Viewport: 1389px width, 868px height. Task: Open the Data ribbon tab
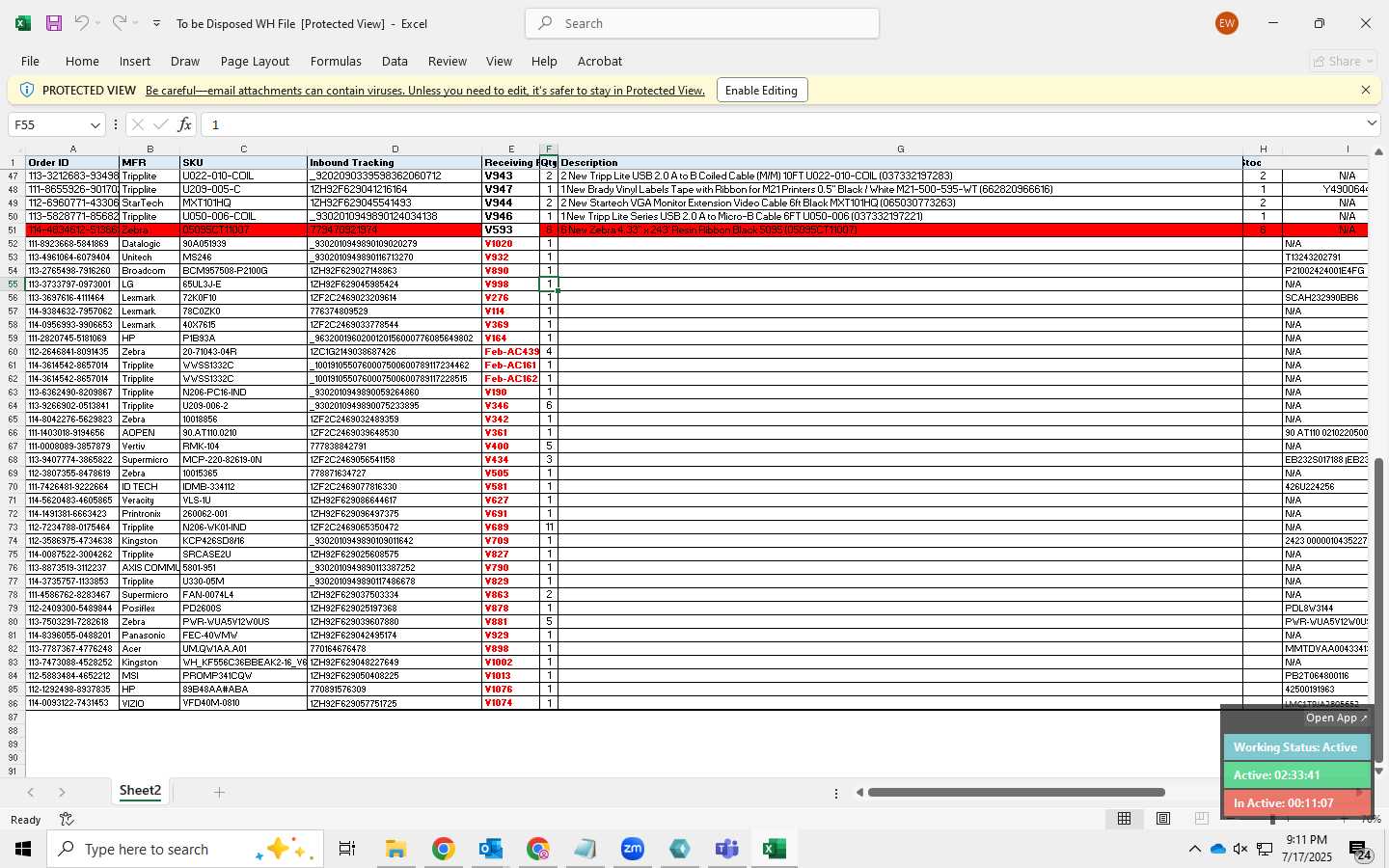tap(395, 61)
